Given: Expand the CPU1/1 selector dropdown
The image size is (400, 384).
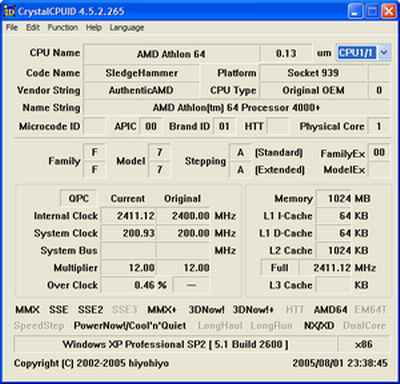Looking at the screenshot, I should pyautogui.click(x=384, y=53).
